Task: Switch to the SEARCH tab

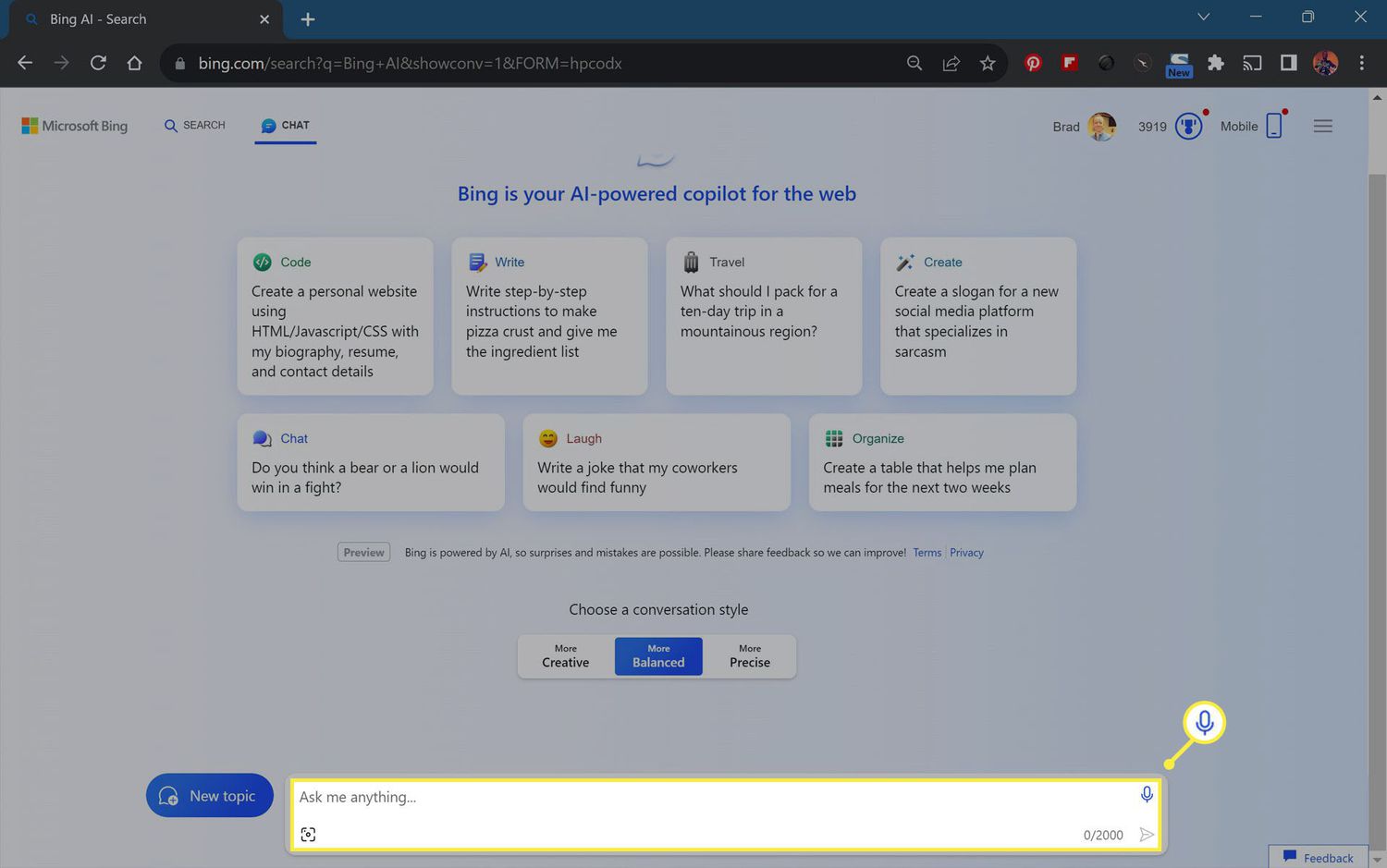Action: point(195,126)
